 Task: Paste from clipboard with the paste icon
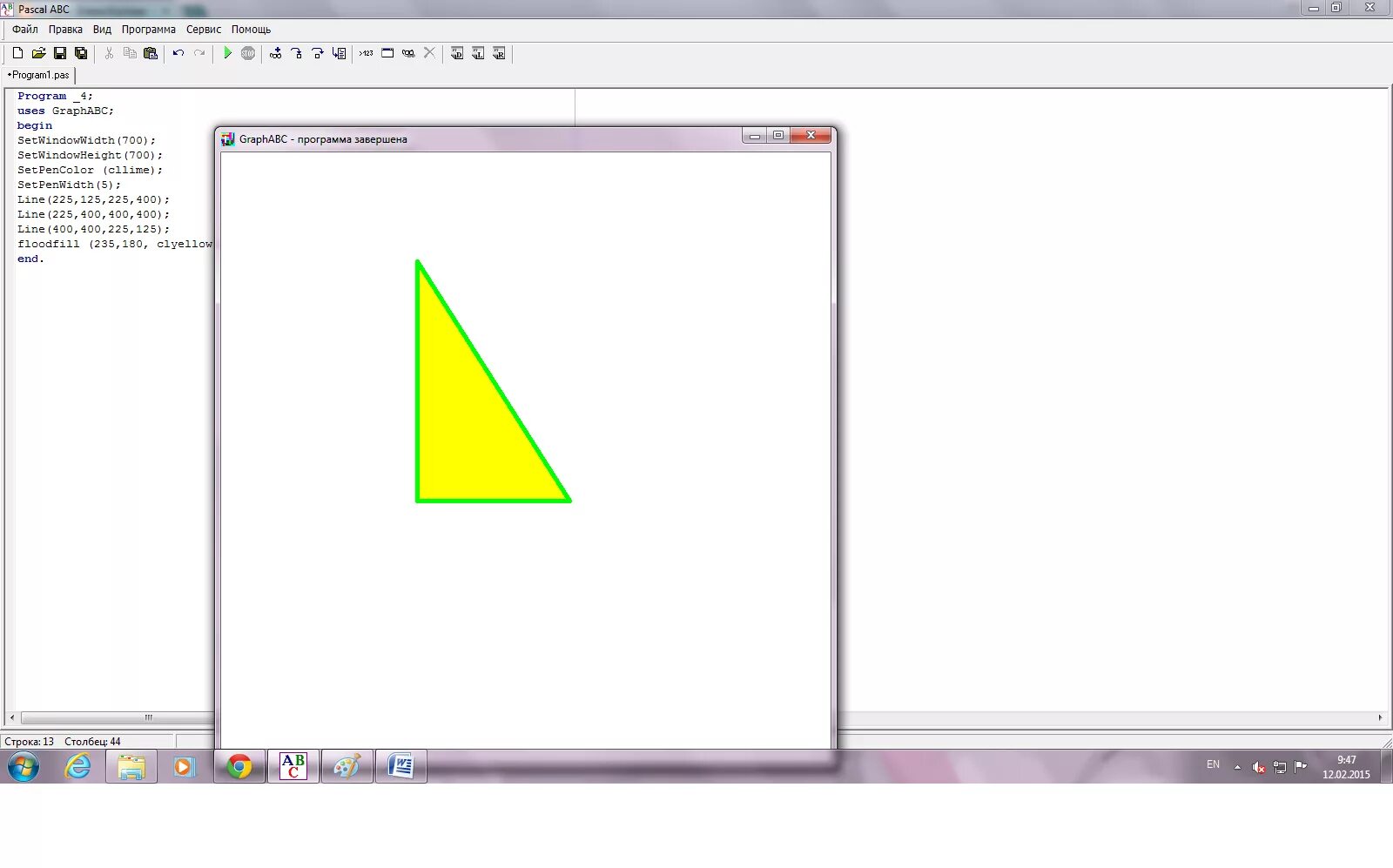pos(151,53)
